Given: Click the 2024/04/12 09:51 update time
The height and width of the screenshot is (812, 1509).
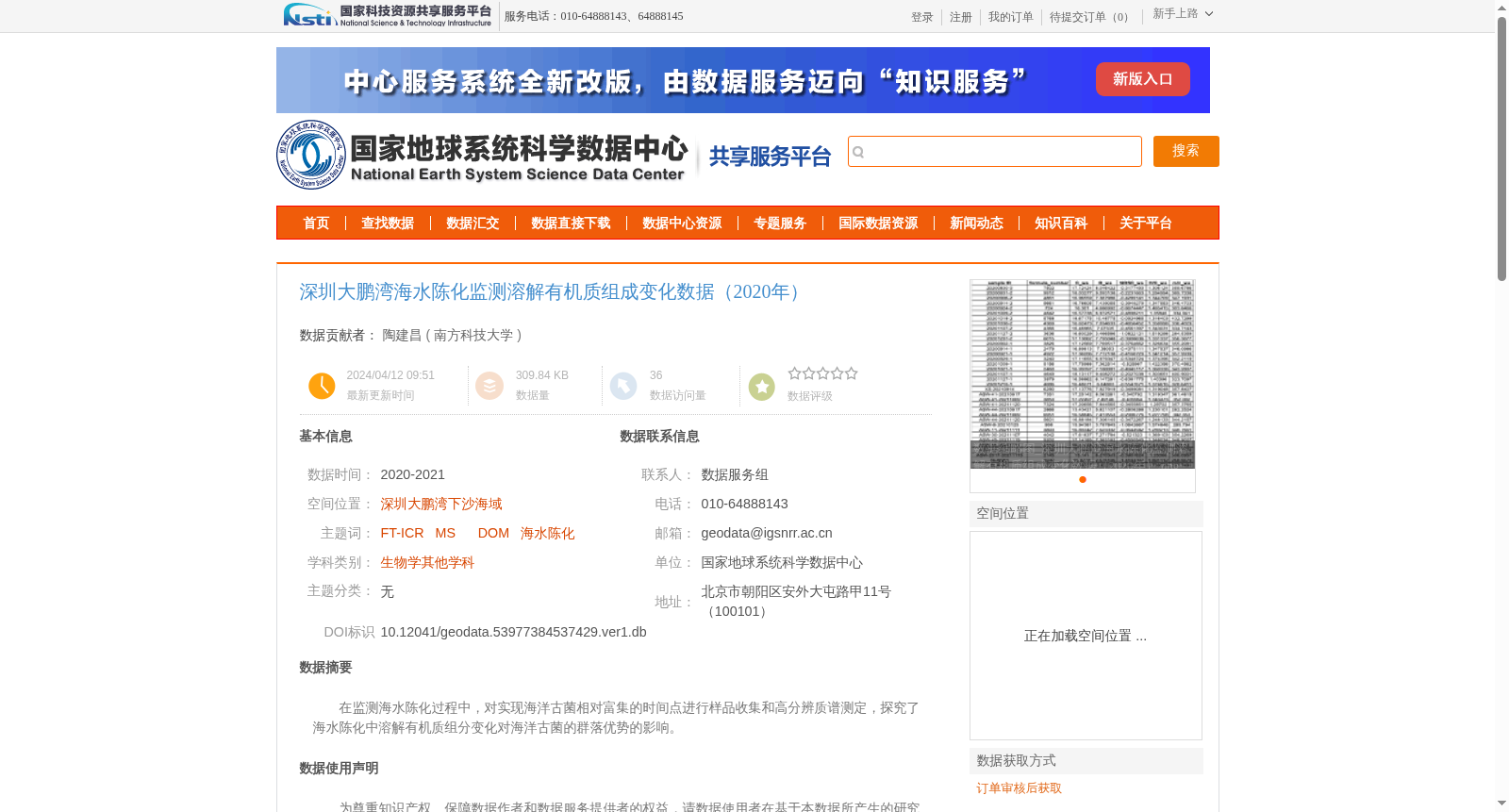Looking at the screenshot, I should (390, 375).
